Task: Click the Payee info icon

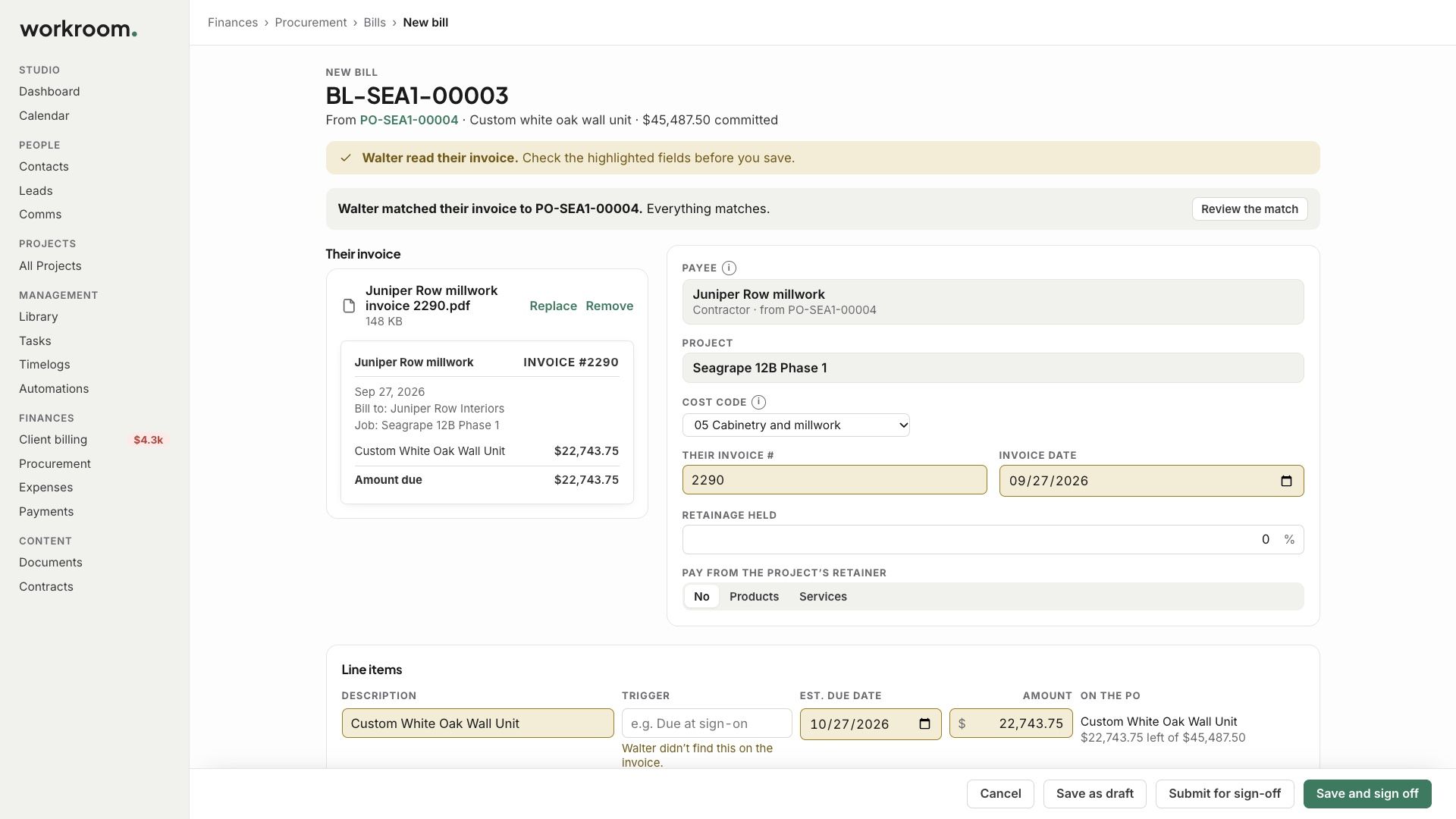Action: tap(729, 268)
